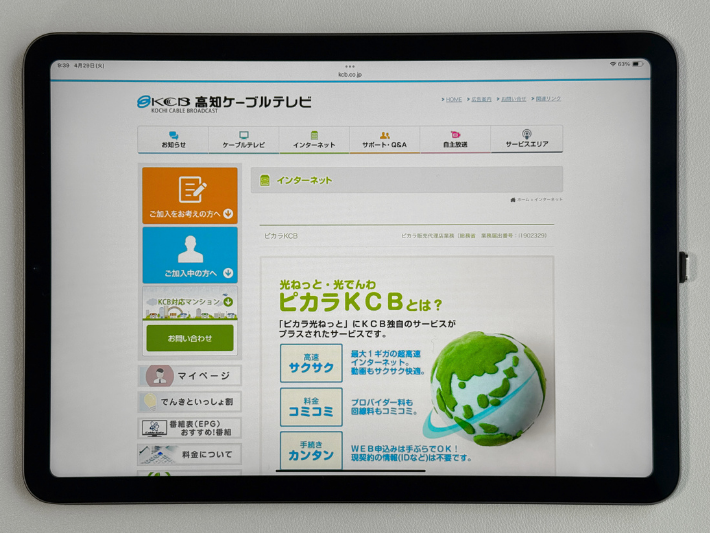This screenshot has width=710, height=533.
Task: Click the calculator image on 料金について
Action: pos(158,455)
